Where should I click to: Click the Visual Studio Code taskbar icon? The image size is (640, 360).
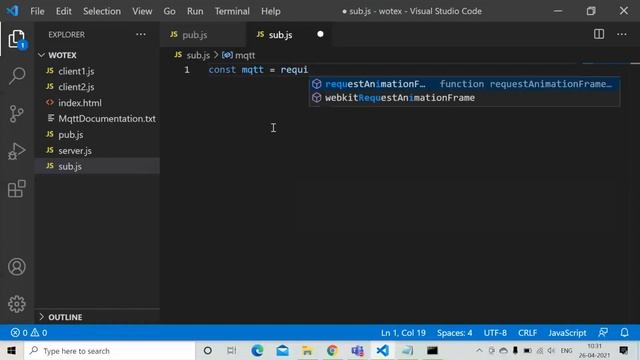click(x=382, y=351)
